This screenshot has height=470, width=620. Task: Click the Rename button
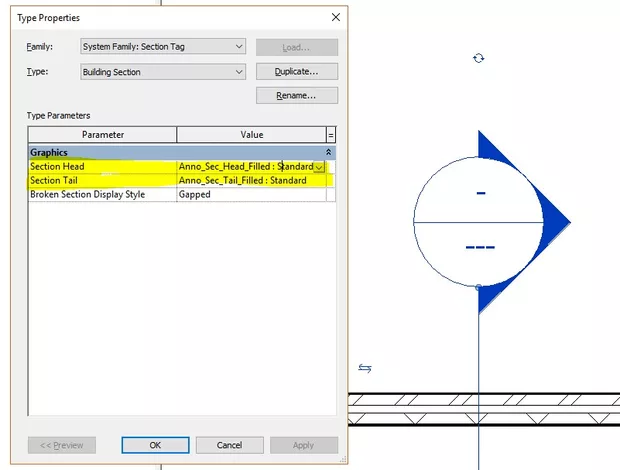click(x=297, y=96)
